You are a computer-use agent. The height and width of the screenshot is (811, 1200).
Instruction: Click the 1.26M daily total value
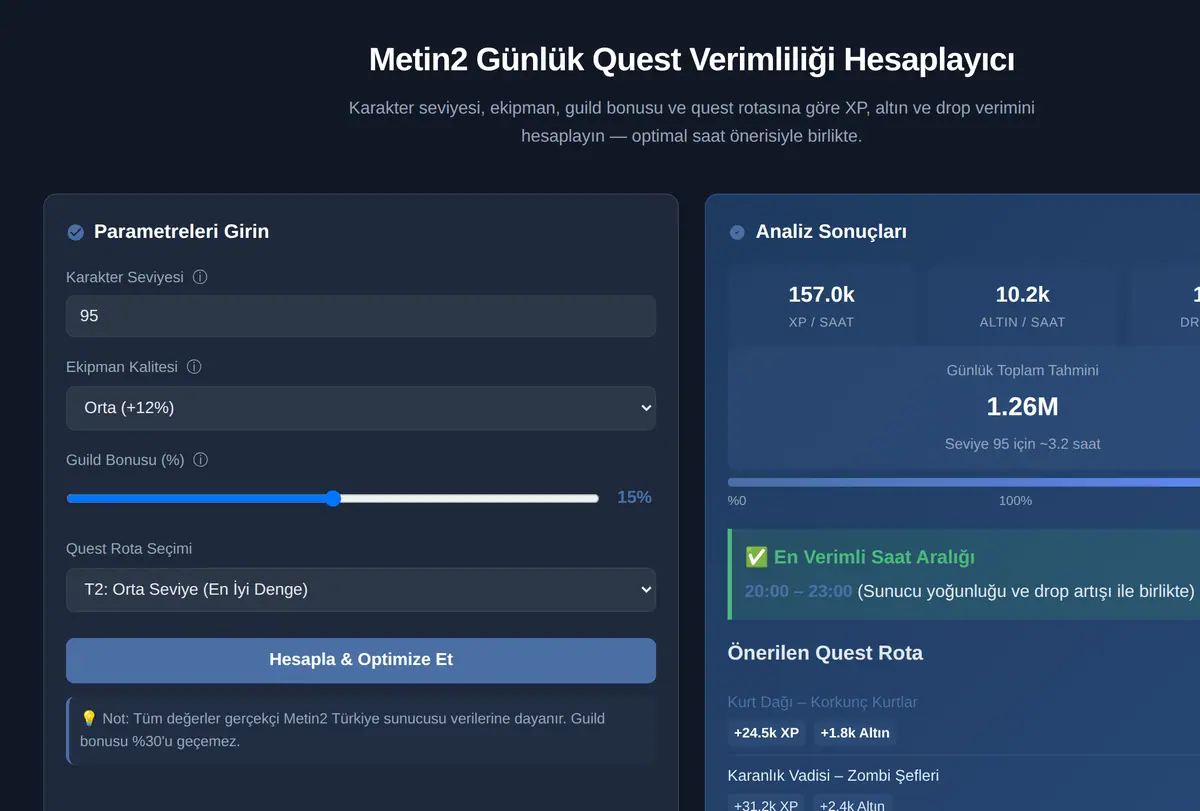1022,407
